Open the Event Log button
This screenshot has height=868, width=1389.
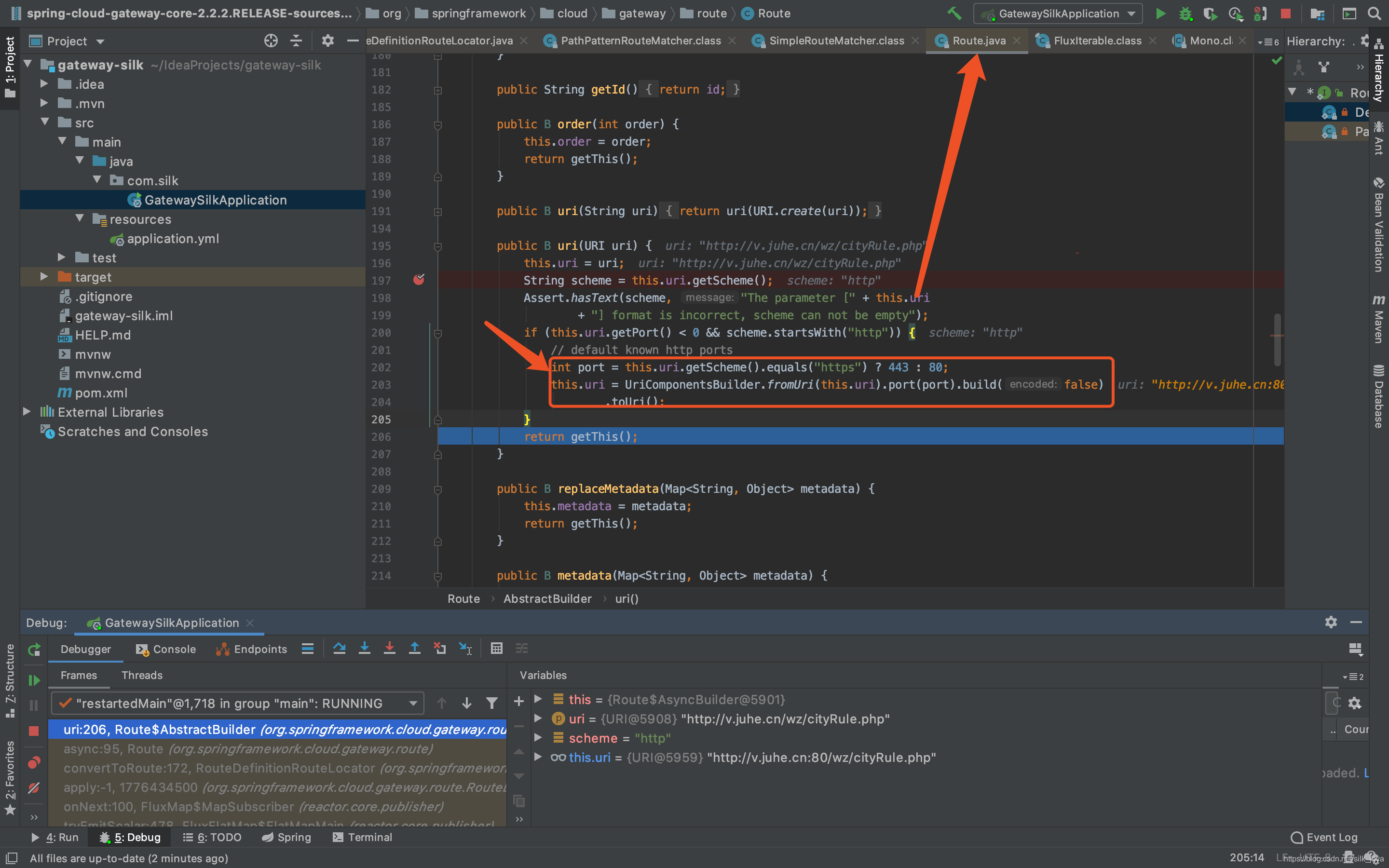tap(1324, 837)
